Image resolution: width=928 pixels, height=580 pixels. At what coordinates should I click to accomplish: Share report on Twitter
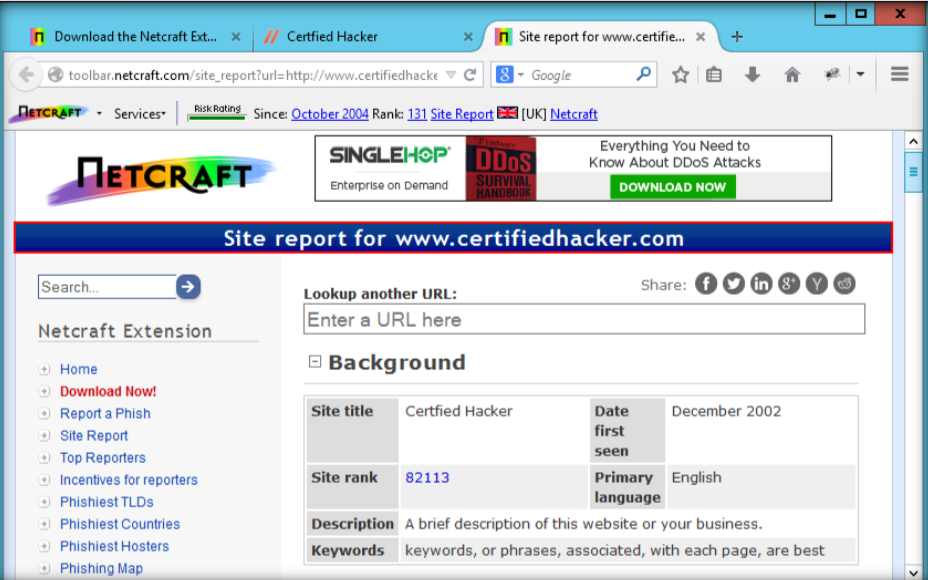coord(734,284)
